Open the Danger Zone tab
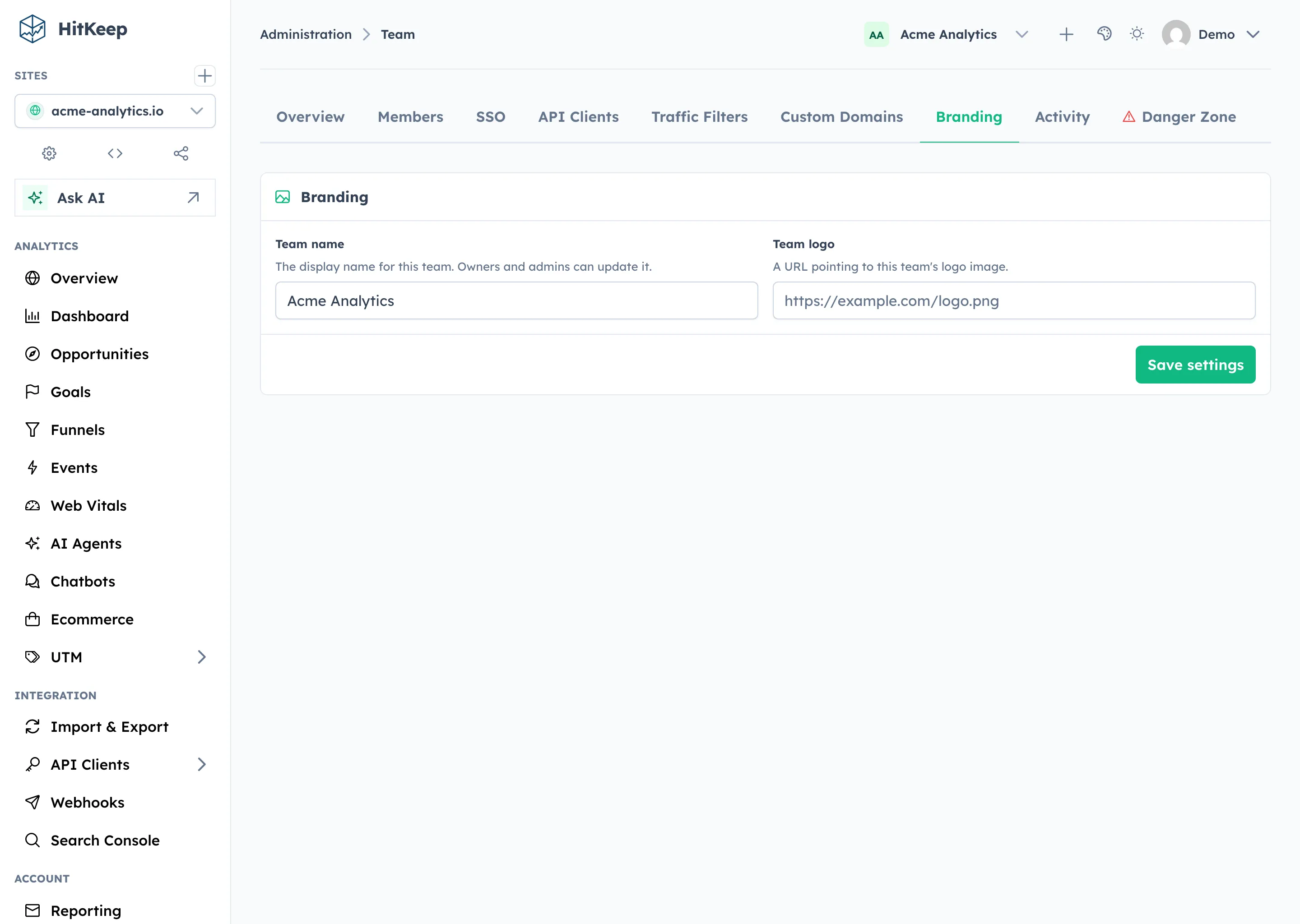The width and height of the screenshot is (1300, 924). [x=1179, y=117]
